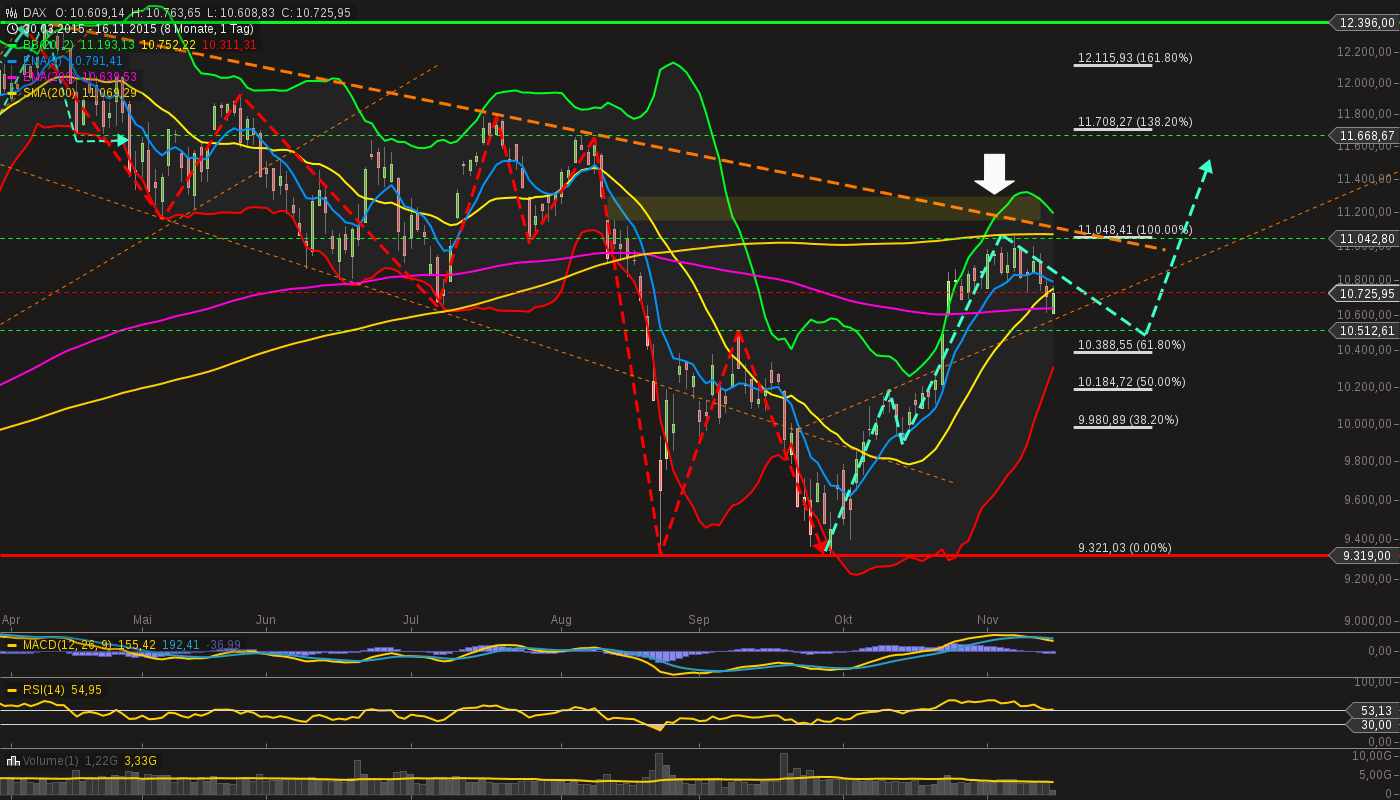
Task: Click the yellow SMA(200) legend marker
Action: point(12,93)
